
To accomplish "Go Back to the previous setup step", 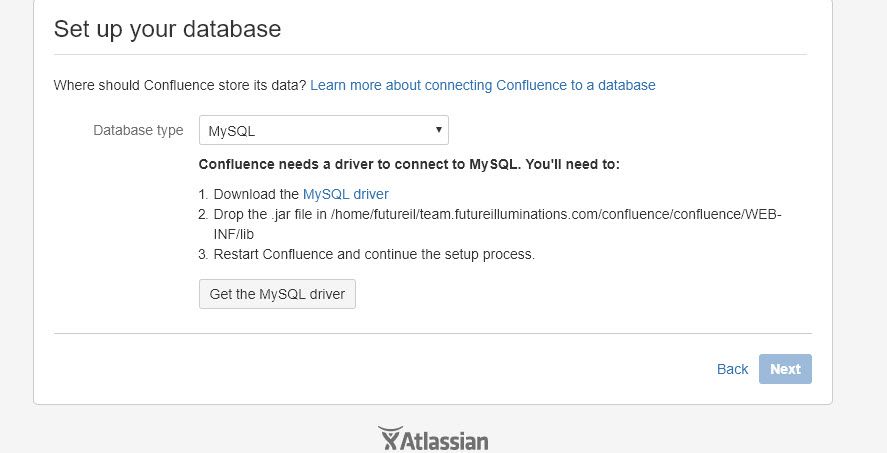I will pos(732,369).
